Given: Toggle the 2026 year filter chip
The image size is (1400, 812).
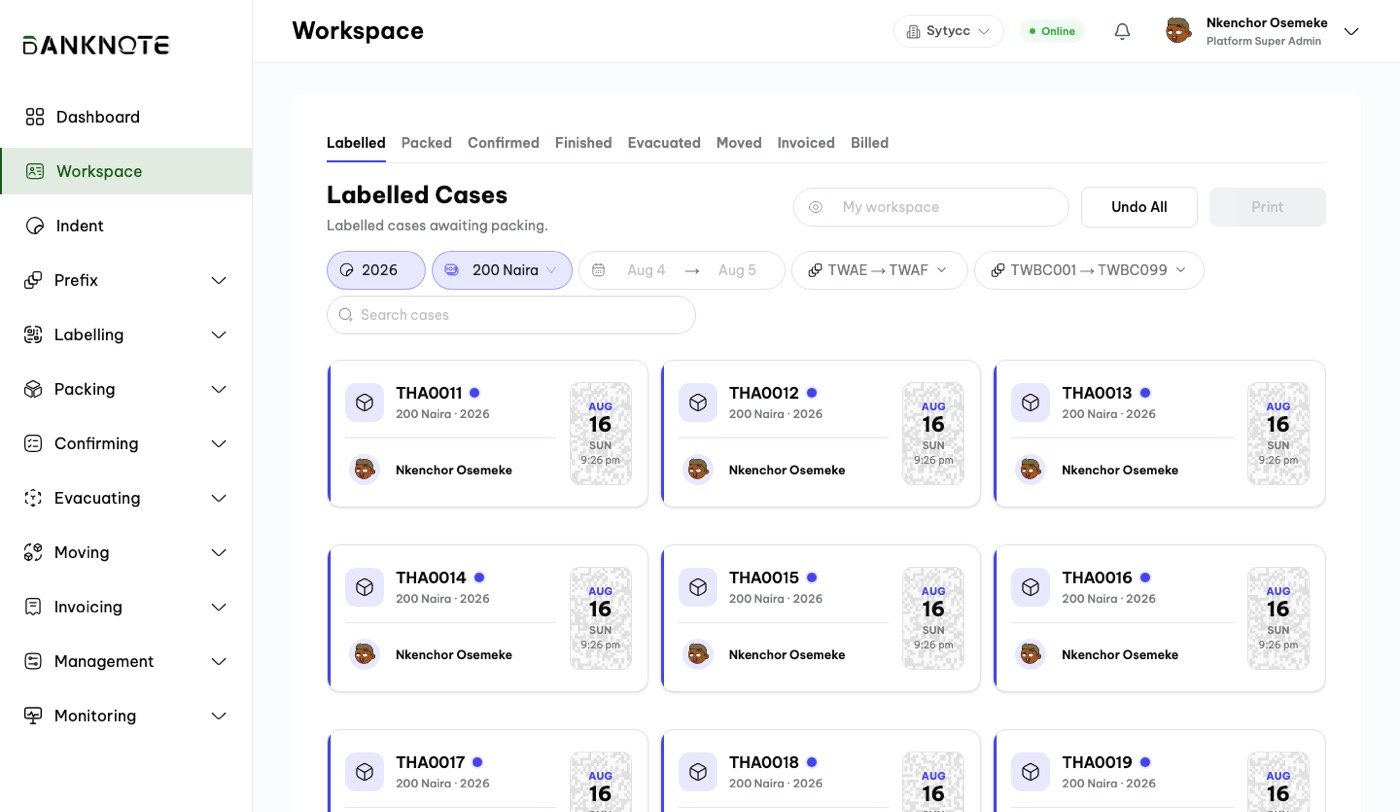Looking at the screenshot, I should click(376, 270).
